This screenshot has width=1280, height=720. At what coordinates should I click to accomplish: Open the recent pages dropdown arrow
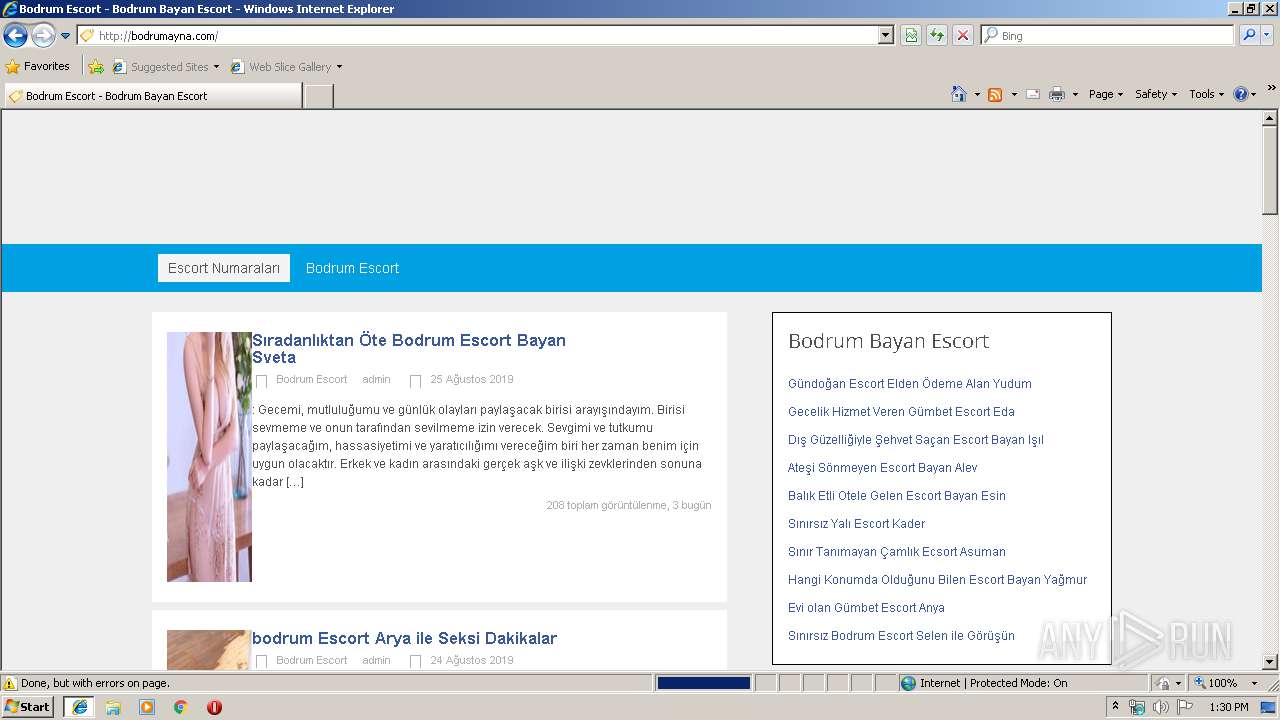coord(66,36)
